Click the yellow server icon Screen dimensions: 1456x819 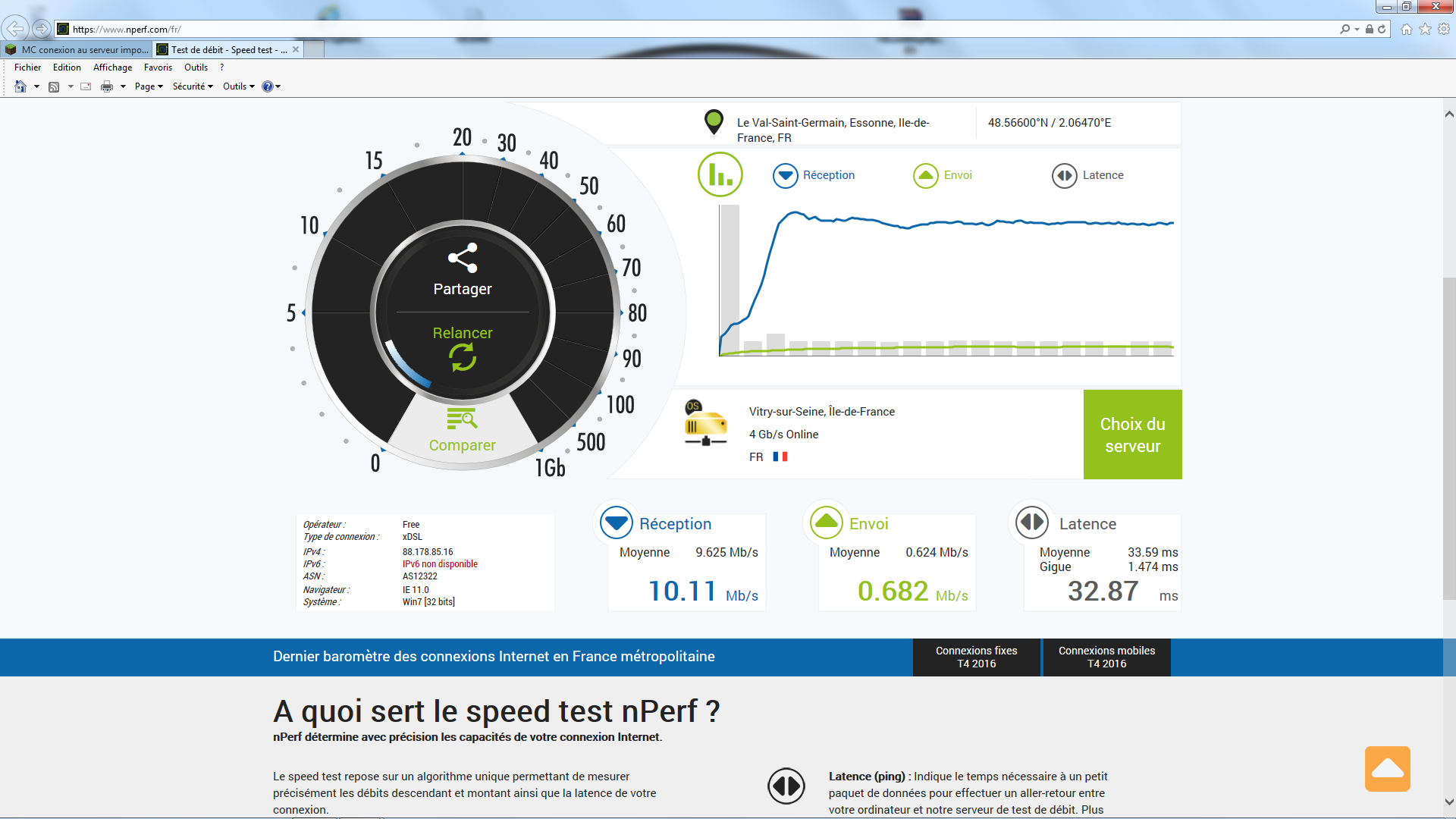pos(706,423)
